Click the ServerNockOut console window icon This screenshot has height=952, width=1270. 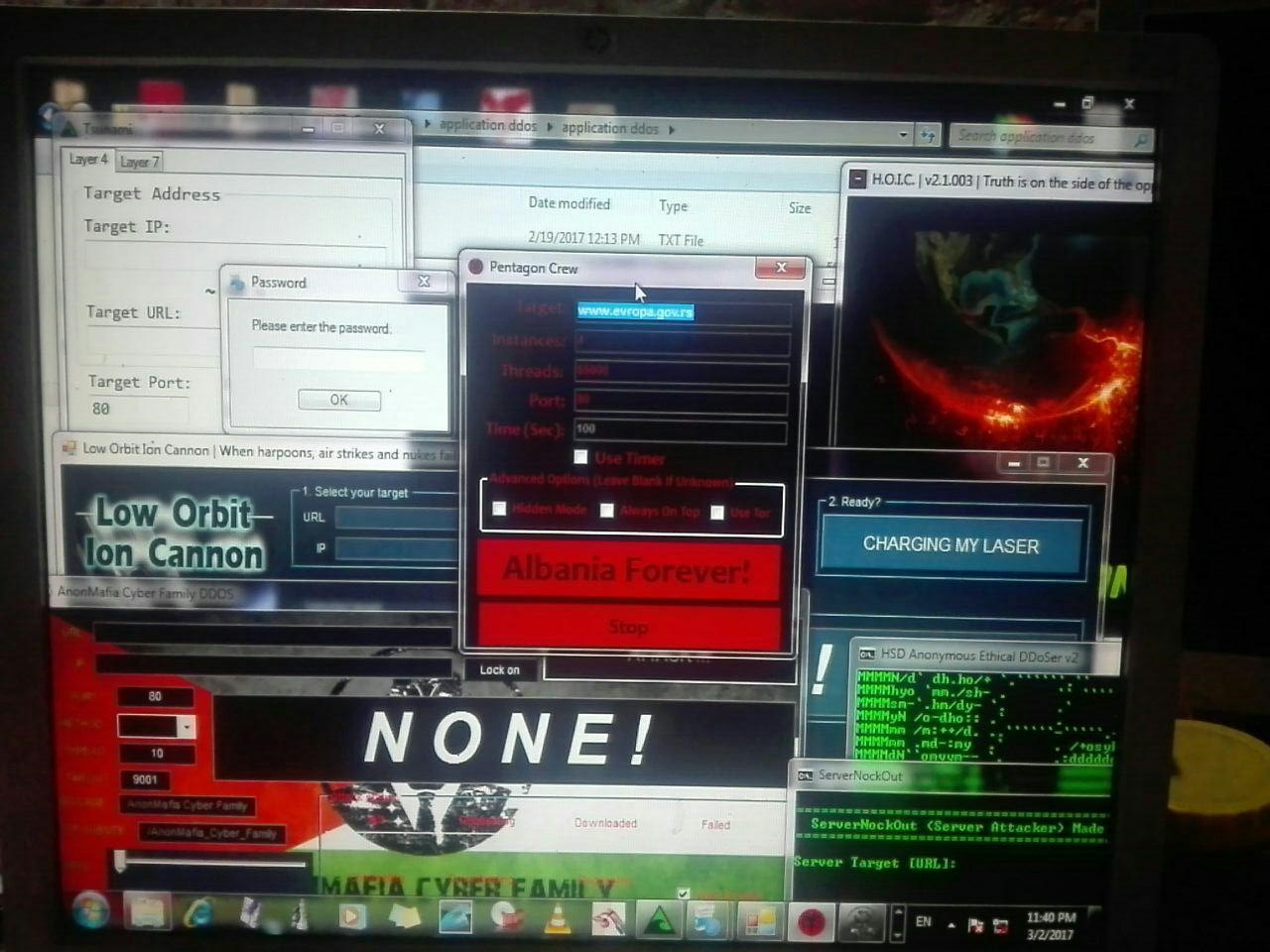point(806,775)
